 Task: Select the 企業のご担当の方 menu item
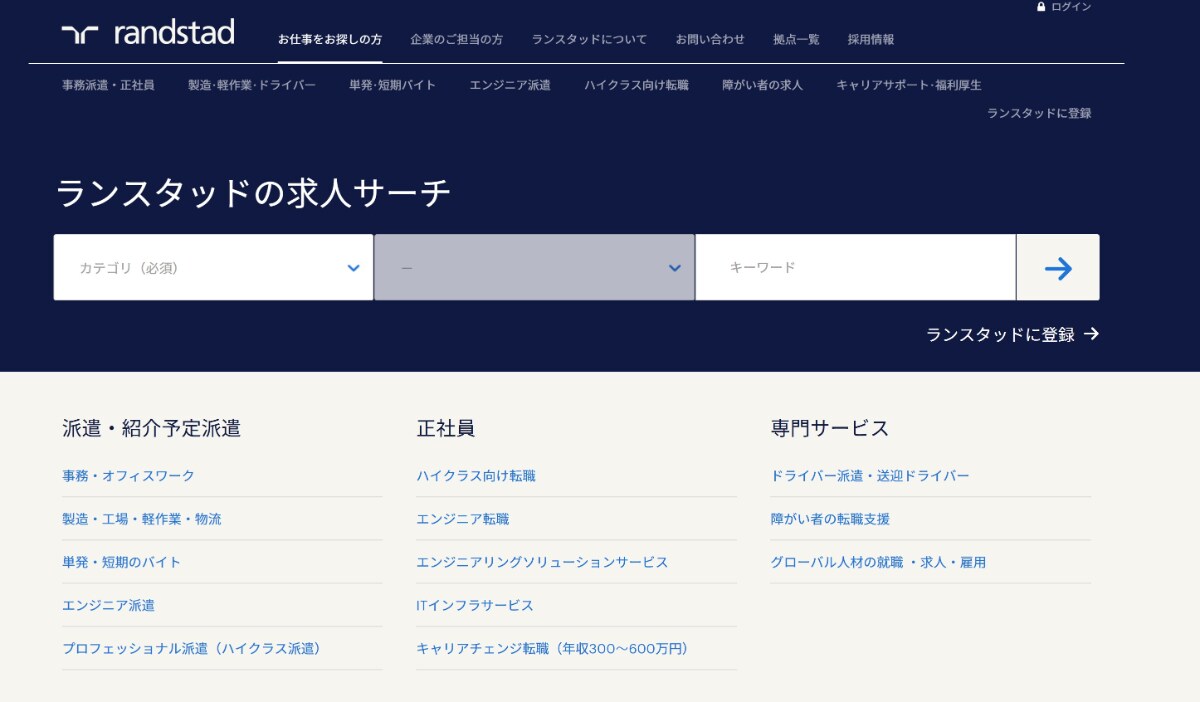point(456,39)
